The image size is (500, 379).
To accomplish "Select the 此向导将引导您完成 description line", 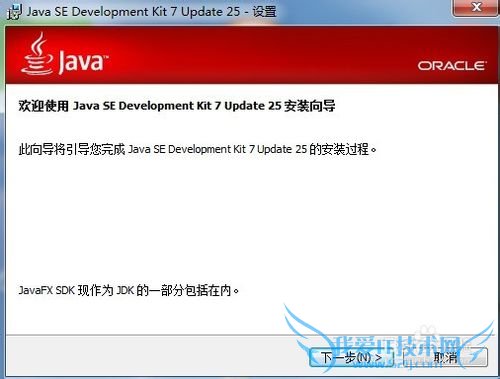I will [x=197, y=149].
